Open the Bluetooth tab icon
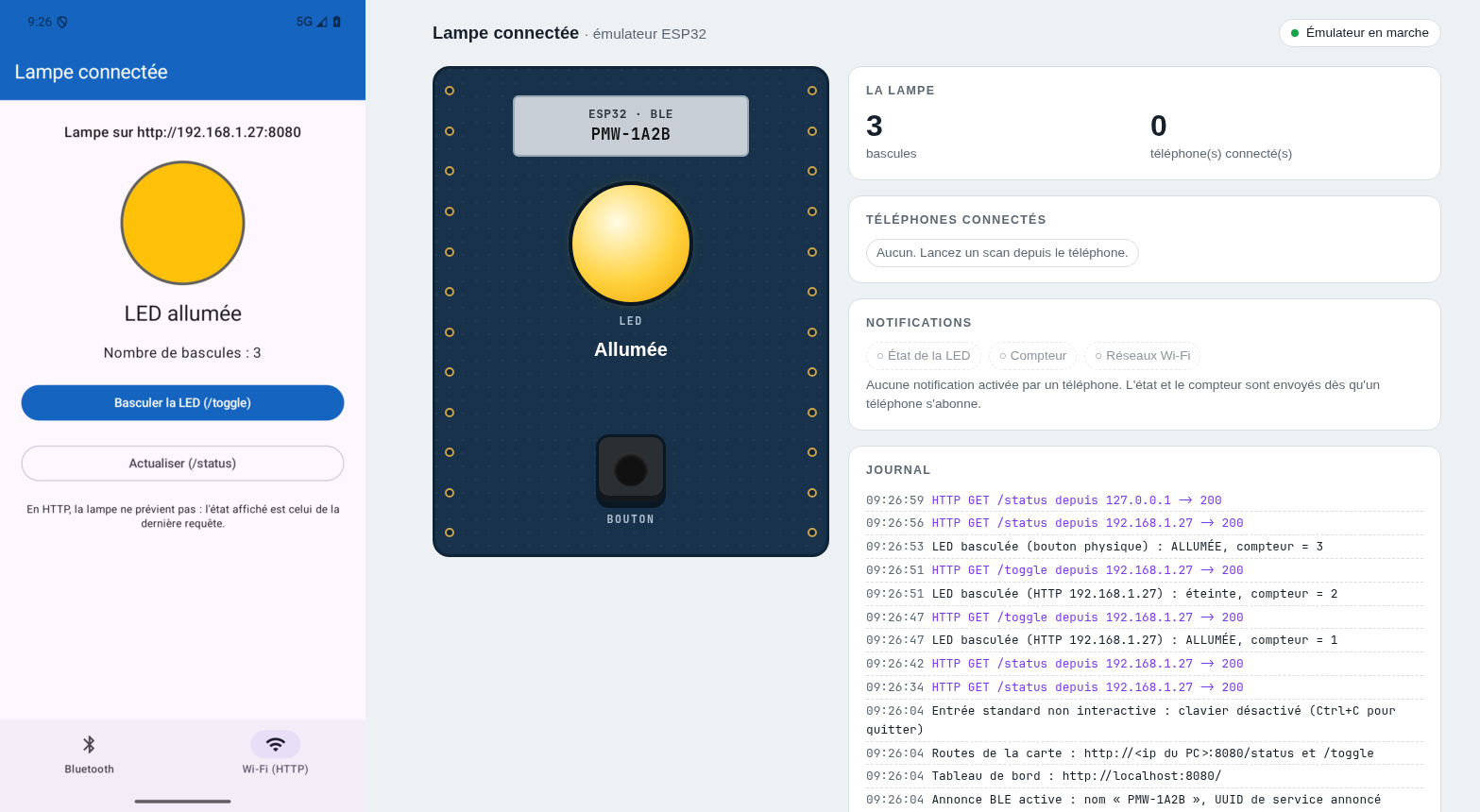 click(x=89, y=744)
